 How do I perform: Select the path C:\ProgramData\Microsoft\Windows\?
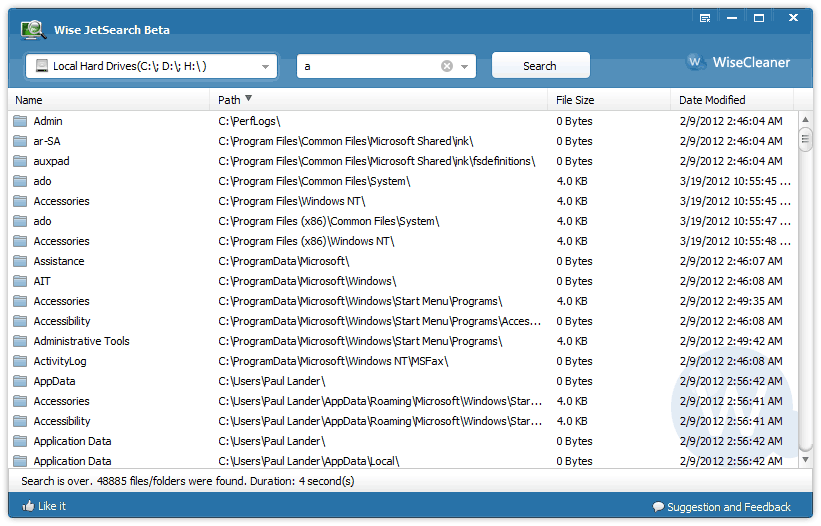point(307,281)
